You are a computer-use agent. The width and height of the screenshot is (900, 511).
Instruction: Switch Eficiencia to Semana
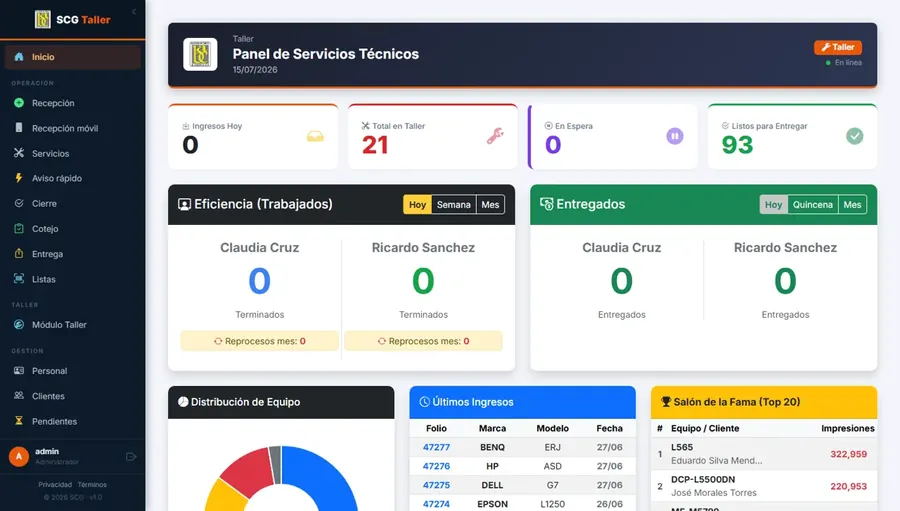point(453,204)
